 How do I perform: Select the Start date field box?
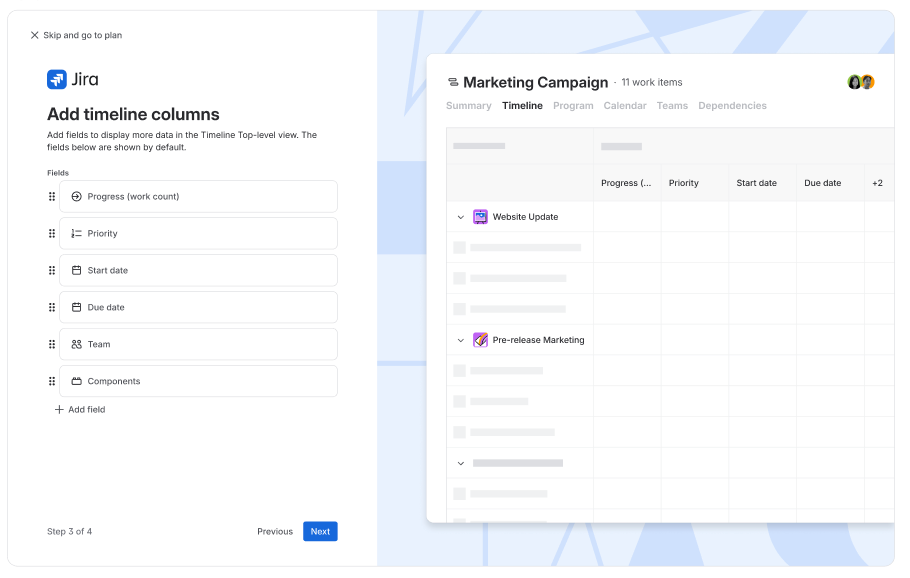point(198,270)
